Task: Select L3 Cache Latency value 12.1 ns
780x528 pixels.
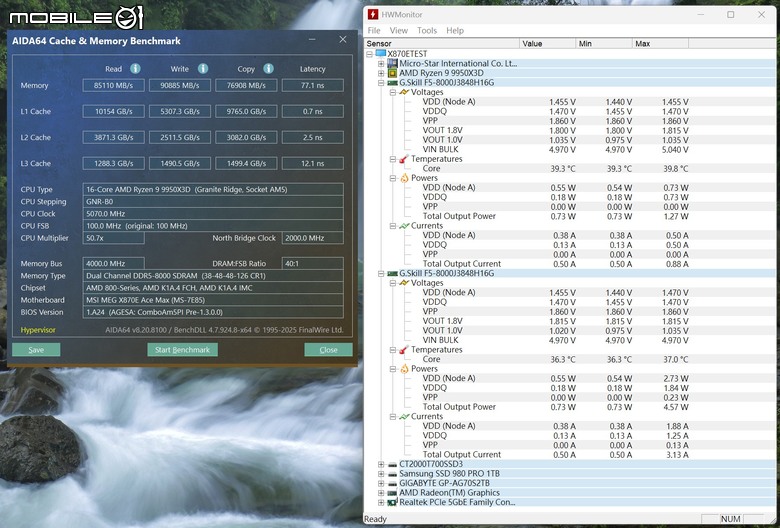Action: (312, 163)
